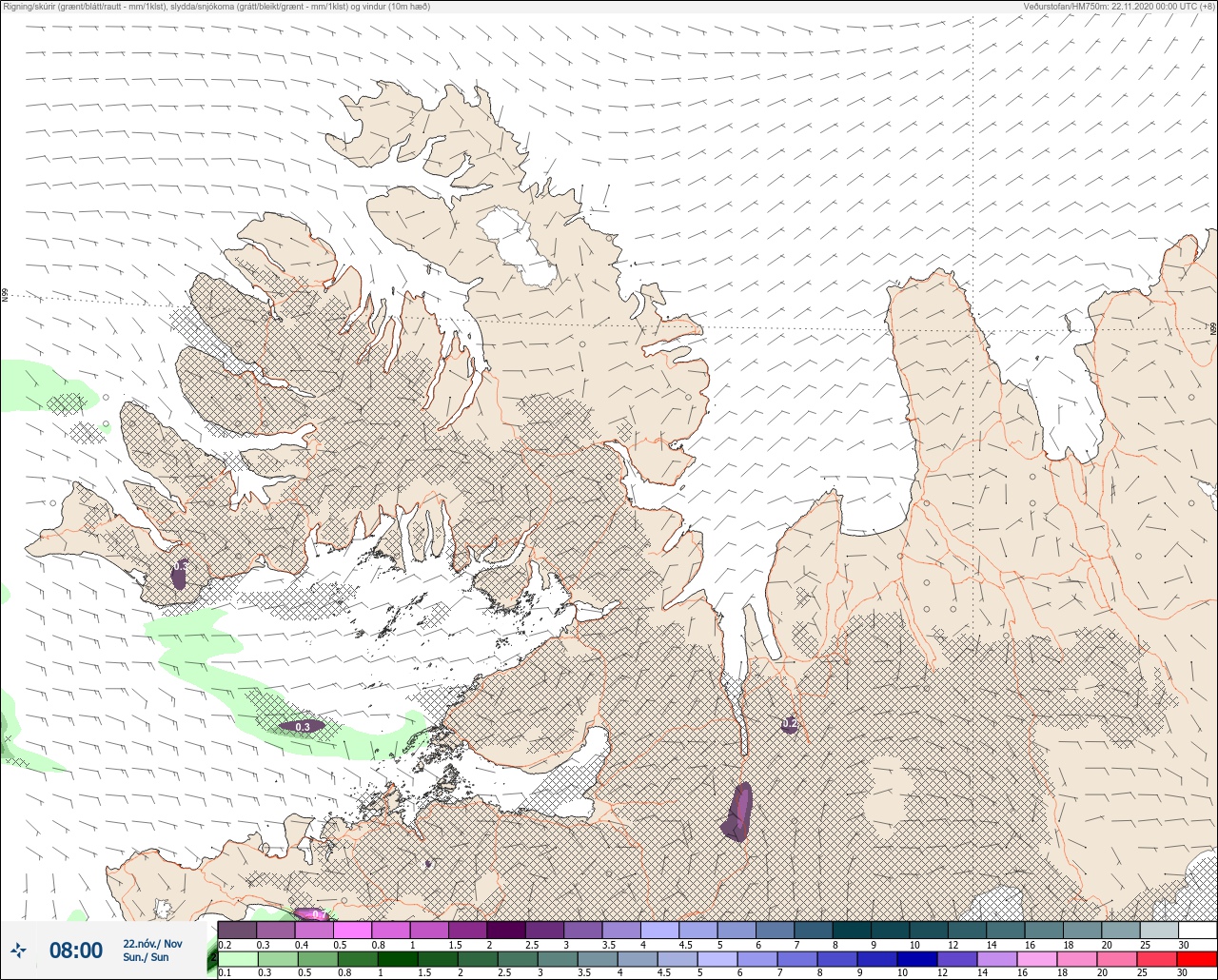The height and width of the screenshot is (980, 1218).
Task: Select top-row swatch labeled 0.3
Action: point(276,930)
